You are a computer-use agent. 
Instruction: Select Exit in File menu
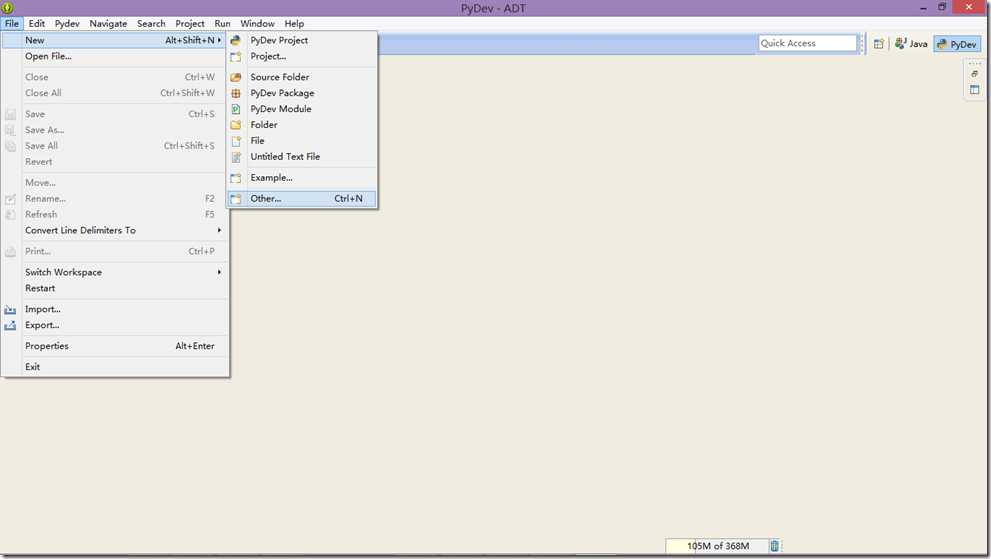coord(114,367)
